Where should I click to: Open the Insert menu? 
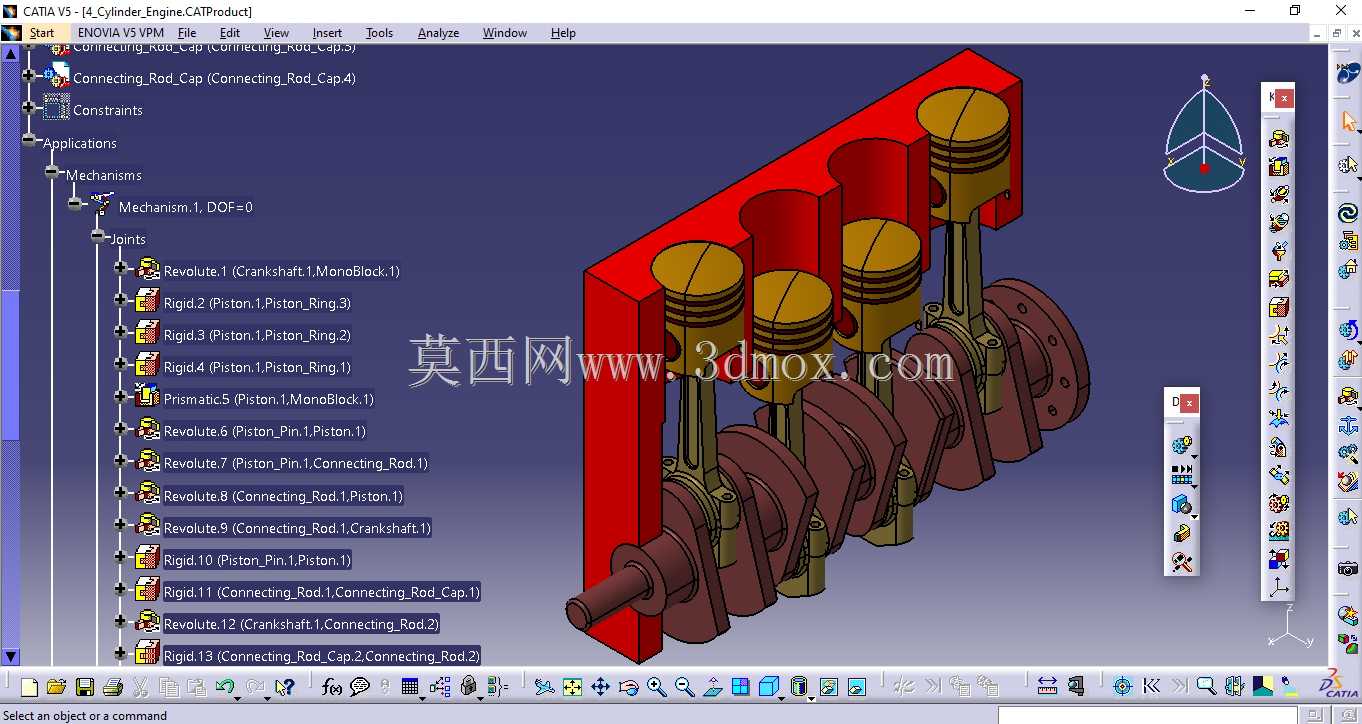pos(327,33)
